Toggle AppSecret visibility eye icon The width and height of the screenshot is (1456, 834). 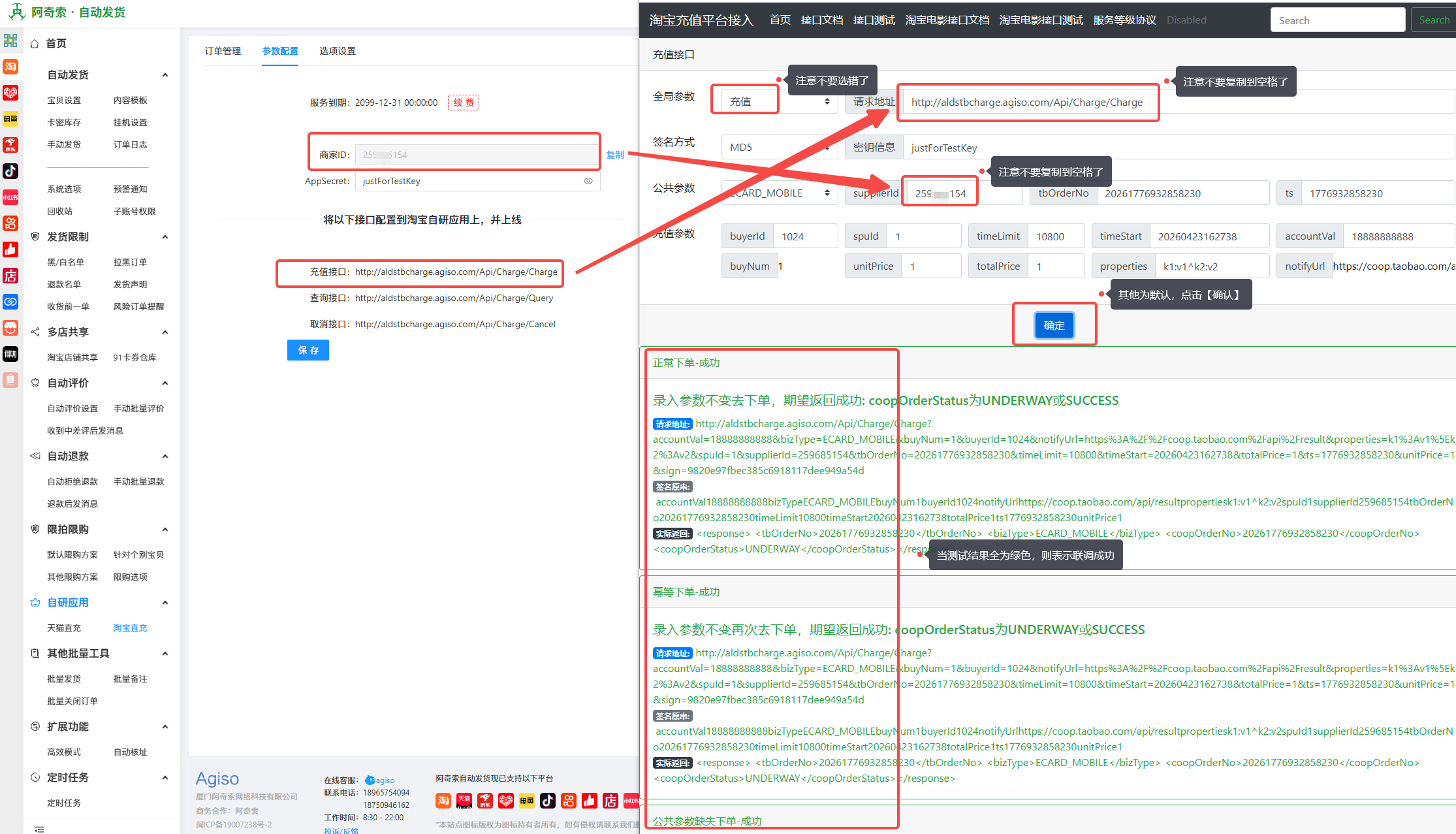coord(588,181)
